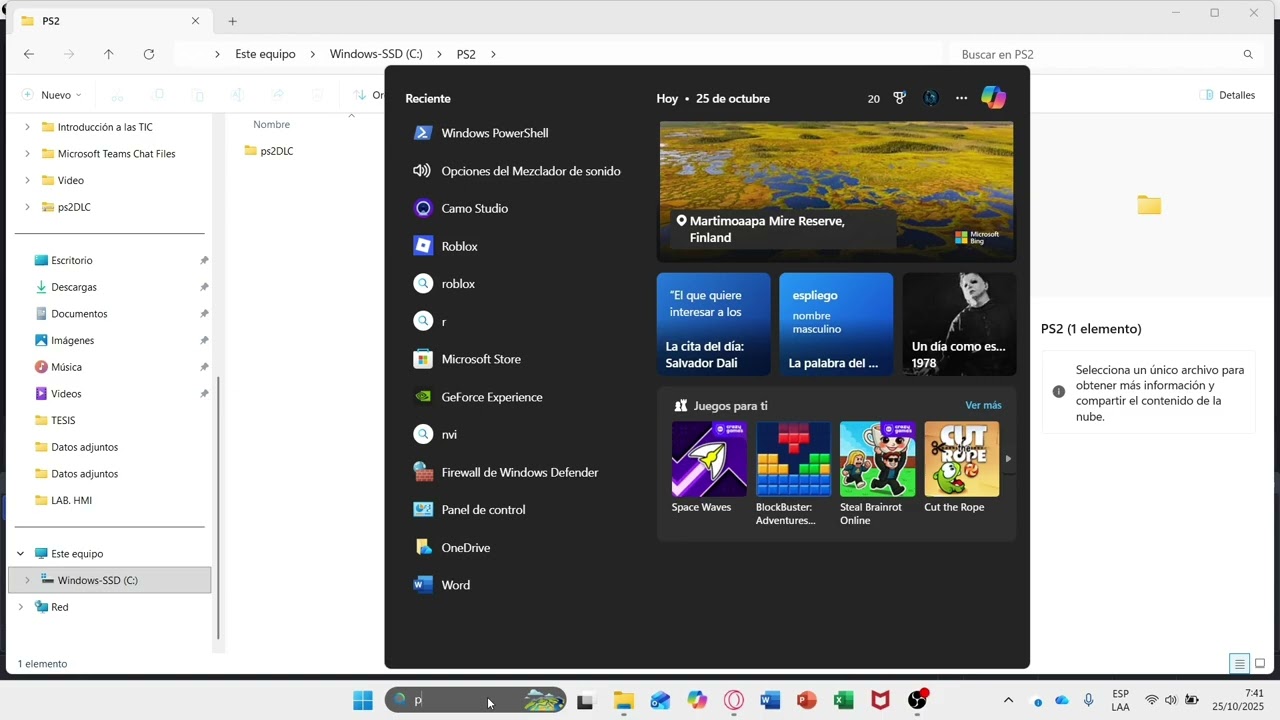Click the taskbar search box

tap(476, 700)
